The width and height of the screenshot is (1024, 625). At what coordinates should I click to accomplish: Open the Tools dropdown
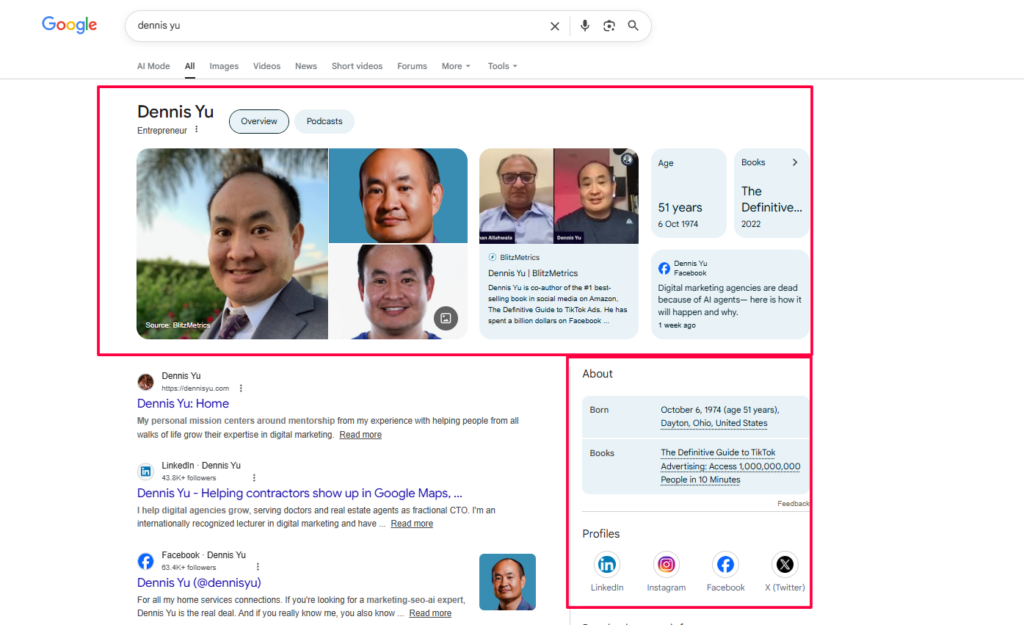coord(501,66)
